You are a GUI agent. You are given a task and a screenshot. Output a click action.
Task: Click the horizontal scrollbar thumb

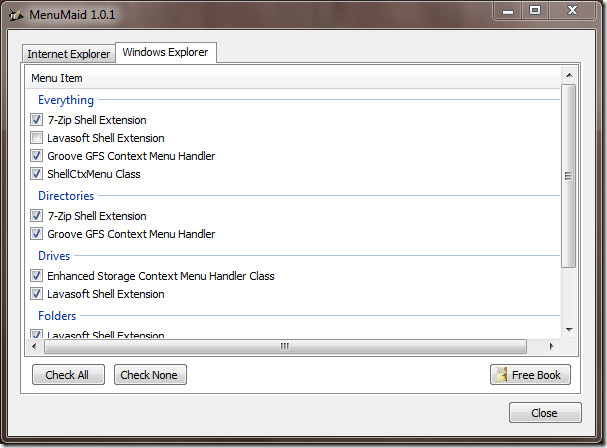coord(285,346)
